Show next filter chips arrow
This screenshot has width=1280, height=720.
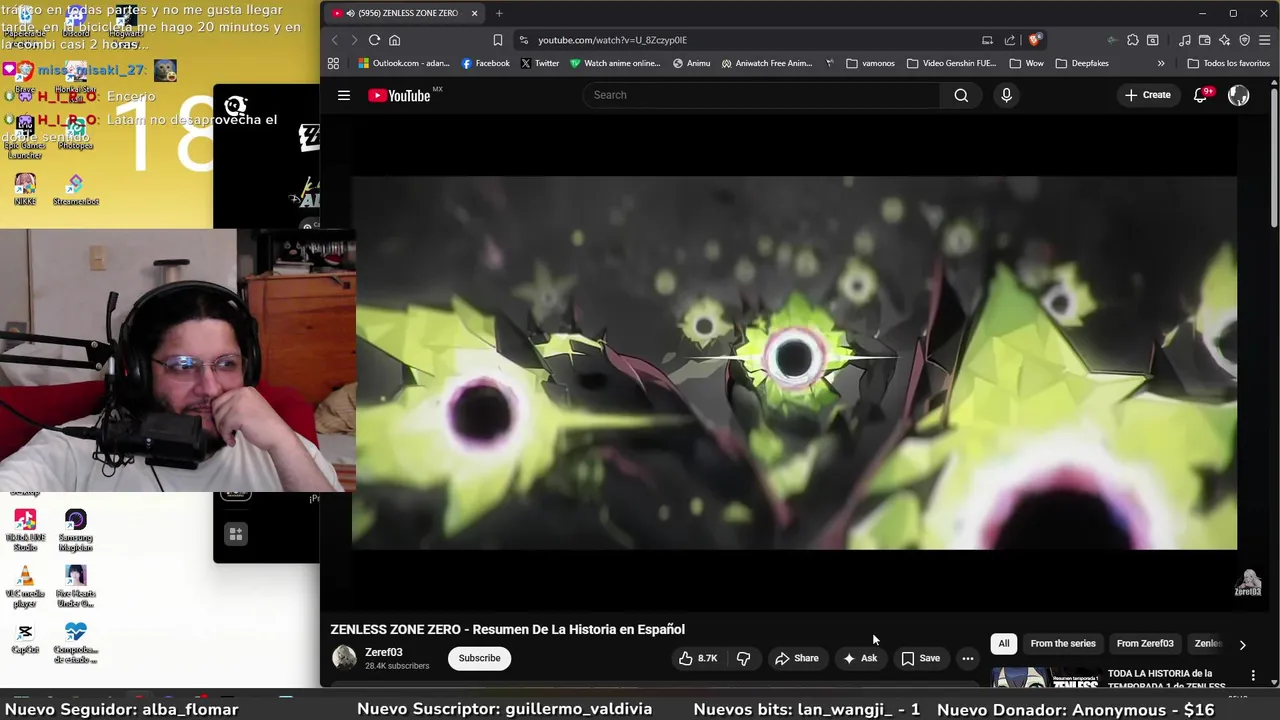1242,645
